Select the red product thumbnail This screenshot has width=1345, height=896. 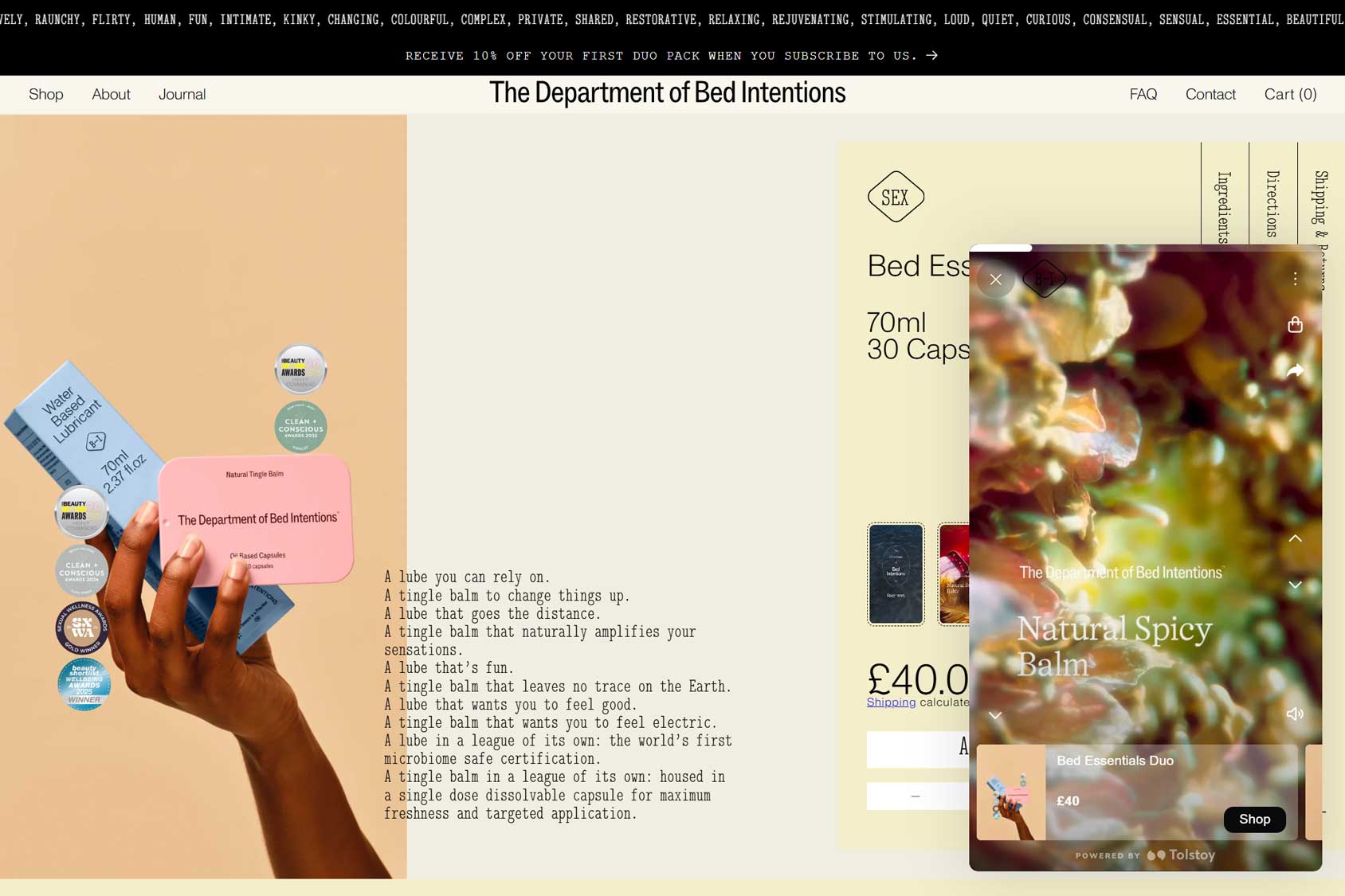[x=954, y=574]
